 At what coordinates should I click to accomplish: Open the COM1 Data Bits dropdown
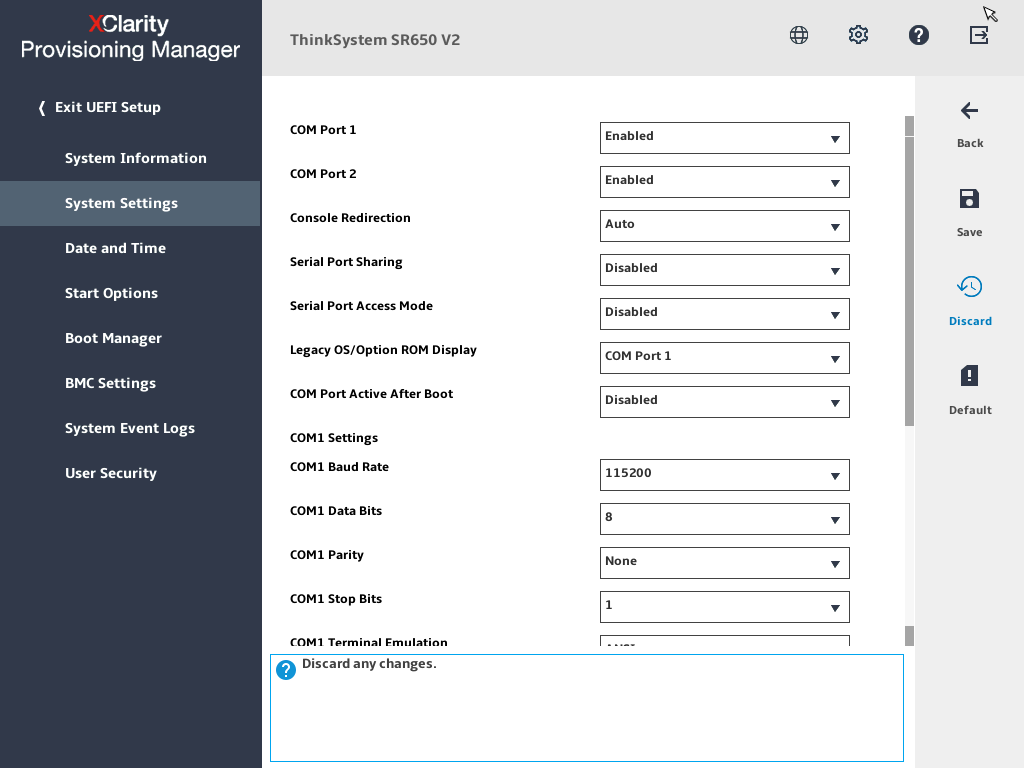click(x=724, y=519)
